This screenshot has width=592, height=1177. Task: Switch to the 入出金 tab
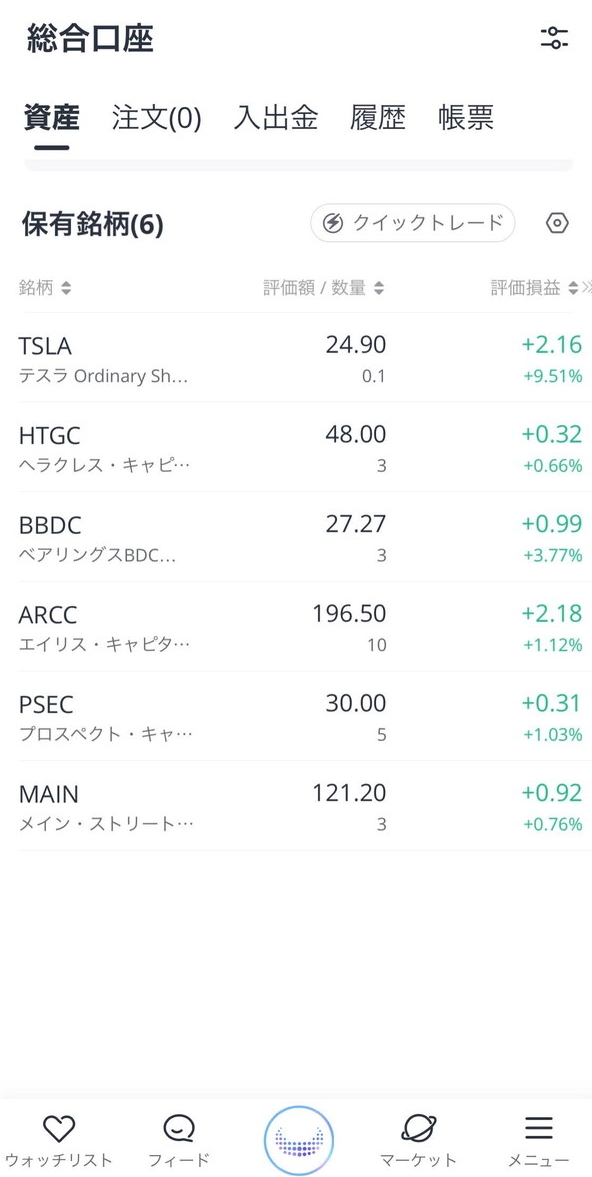pos(275,118)
